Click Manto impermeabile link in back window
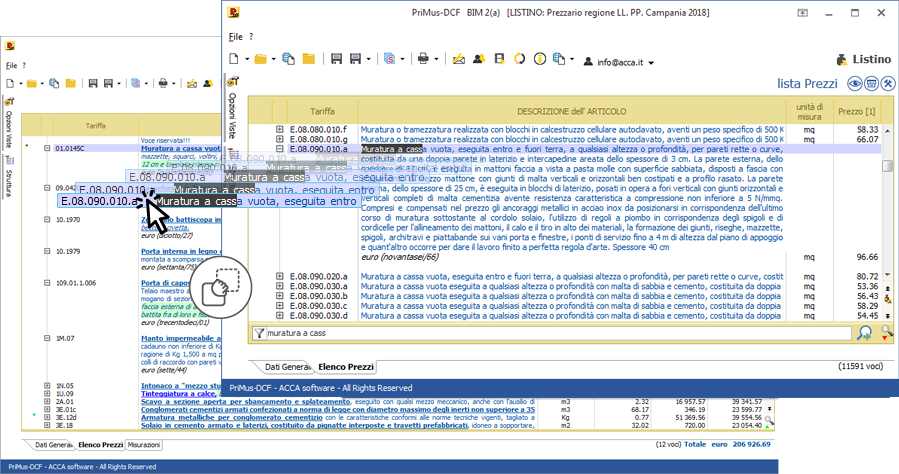Viewport: 899px width, 474px height. 181,338
